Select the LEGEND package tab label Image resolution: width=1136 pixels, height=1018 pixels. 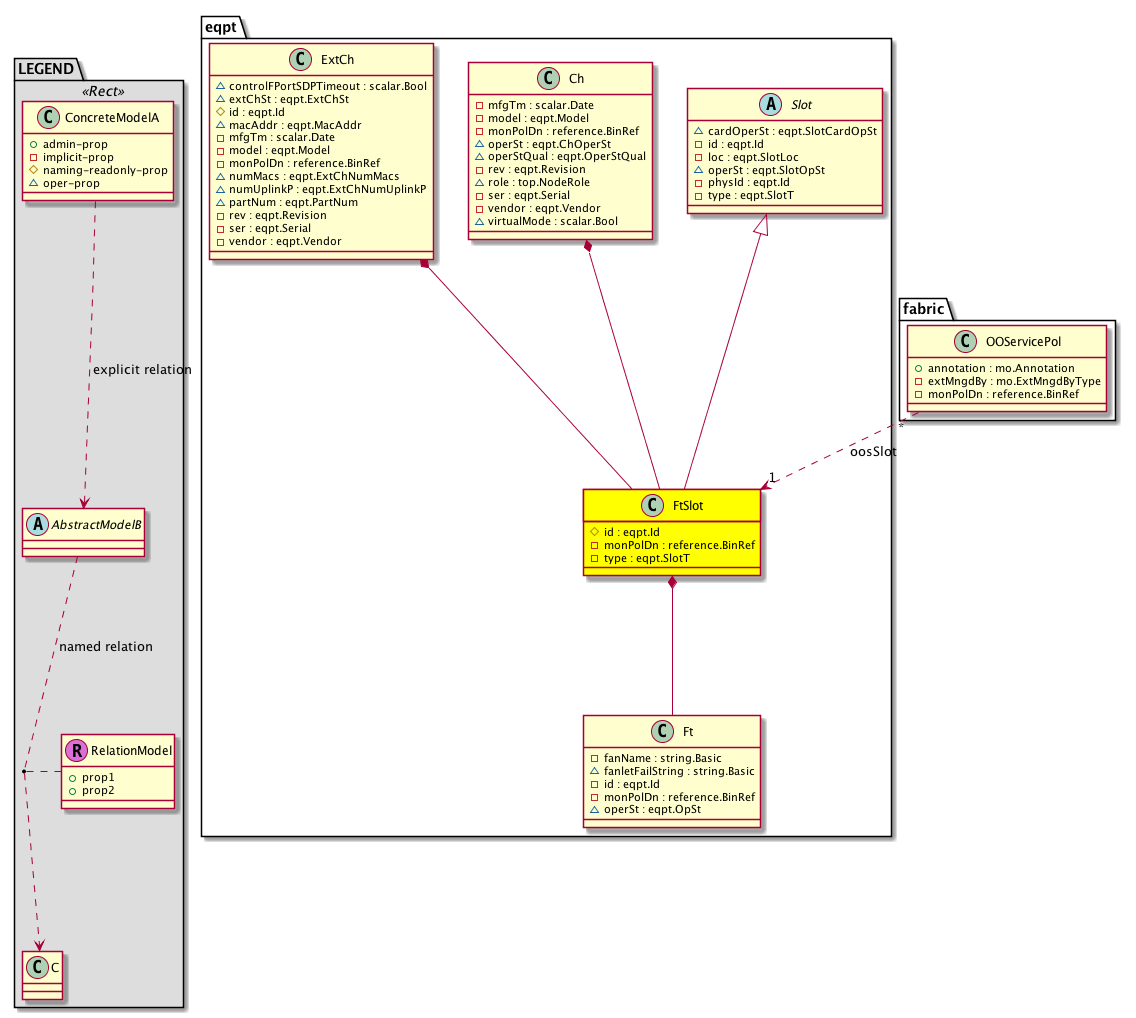coord(46,69)
